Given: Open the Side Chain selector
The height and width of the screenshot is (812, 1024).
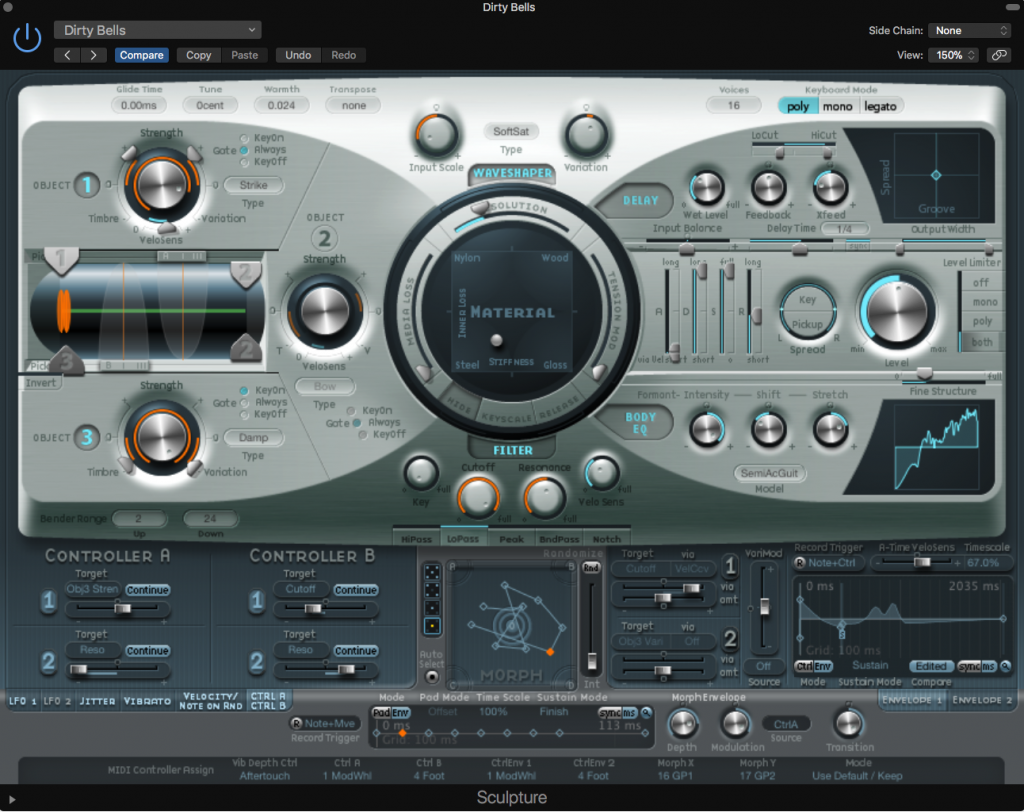Looking at the screenshot, I should (x=968, y=30).
